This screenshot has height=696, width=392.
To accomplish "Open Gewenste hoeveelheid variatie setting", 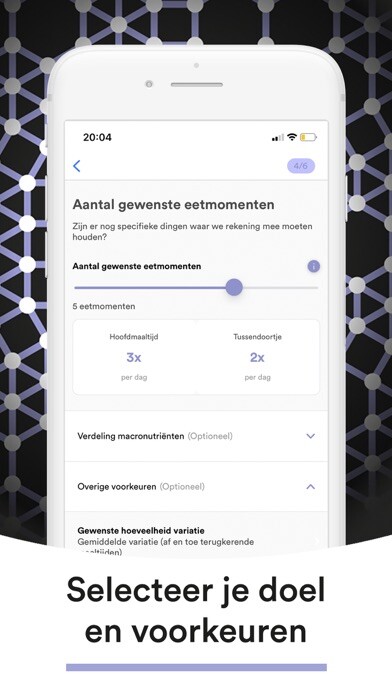I will pyautogui.click(x=196, y=541).
